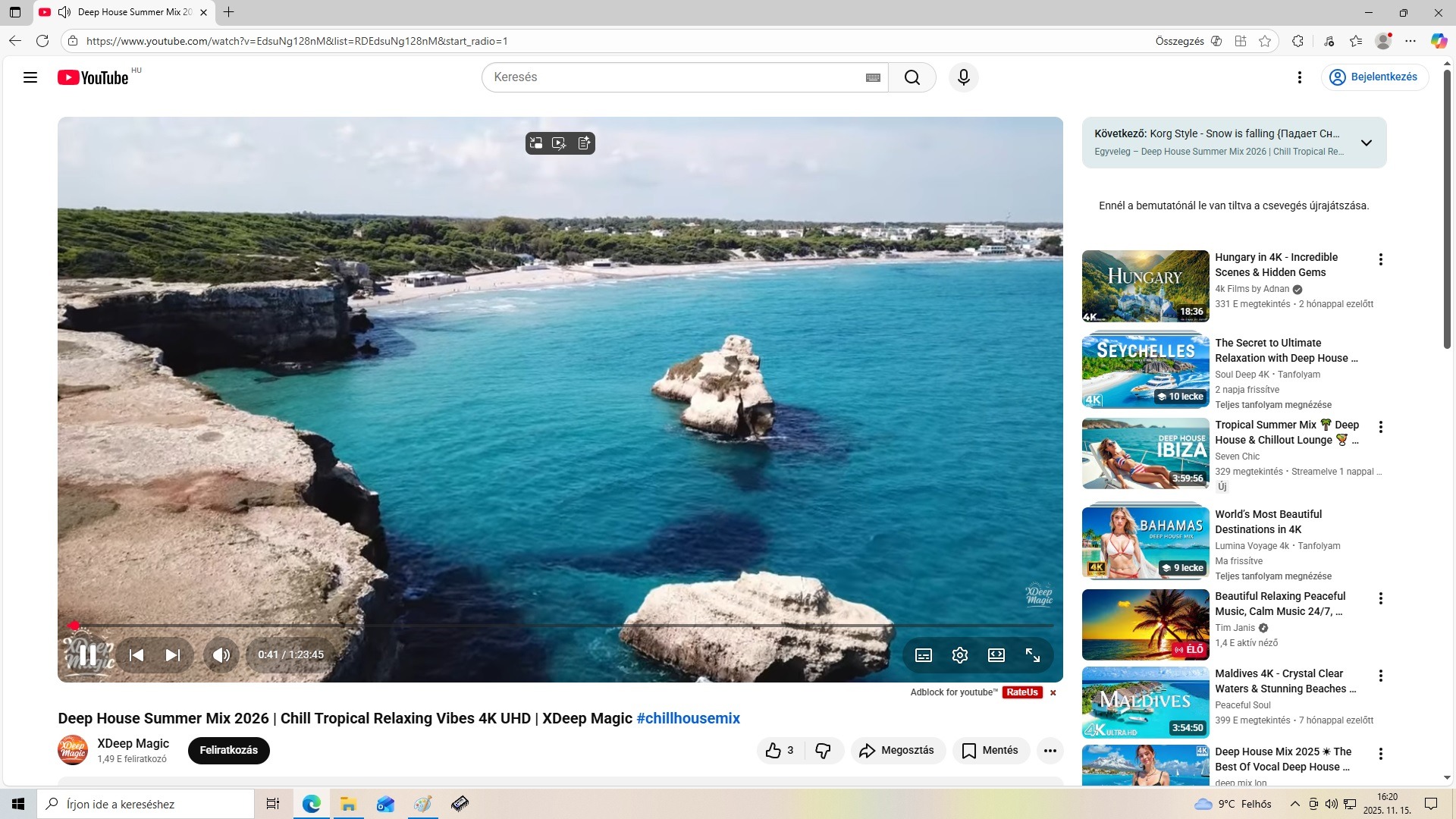
Task: Click the voice search microphone icon
Action: [x=964, y=77]
